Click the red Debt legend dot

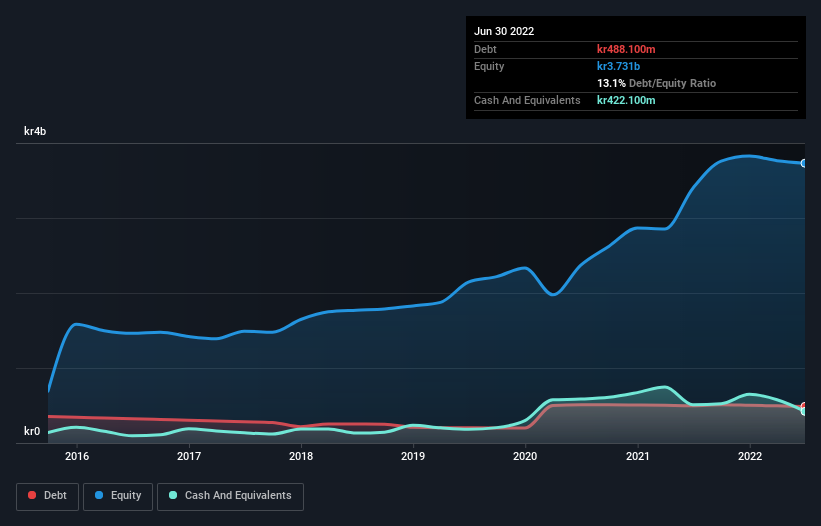[32, 495]
